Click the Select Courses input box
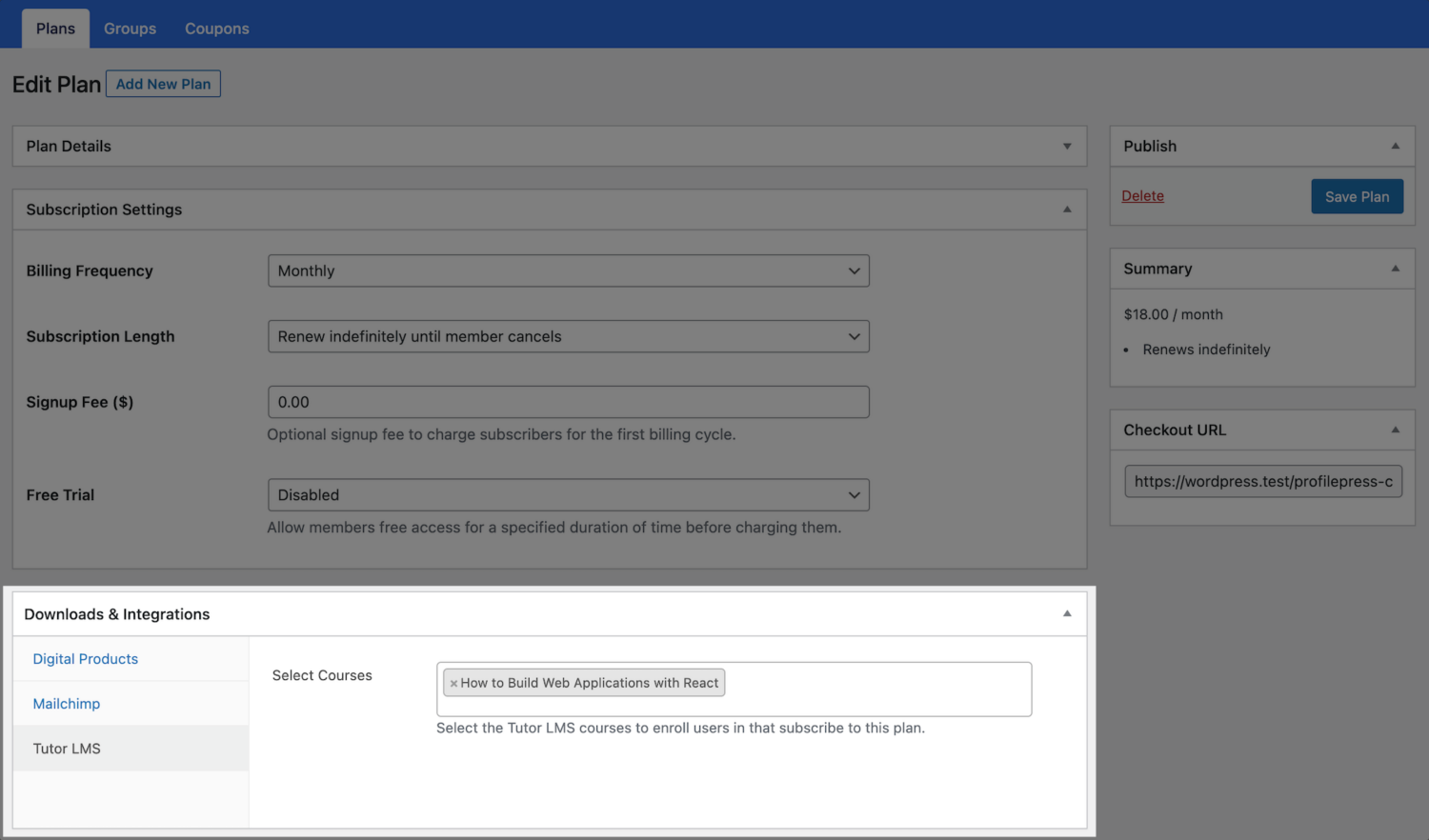This screenshot has height=840, width=1429. [x=734, y=690]
